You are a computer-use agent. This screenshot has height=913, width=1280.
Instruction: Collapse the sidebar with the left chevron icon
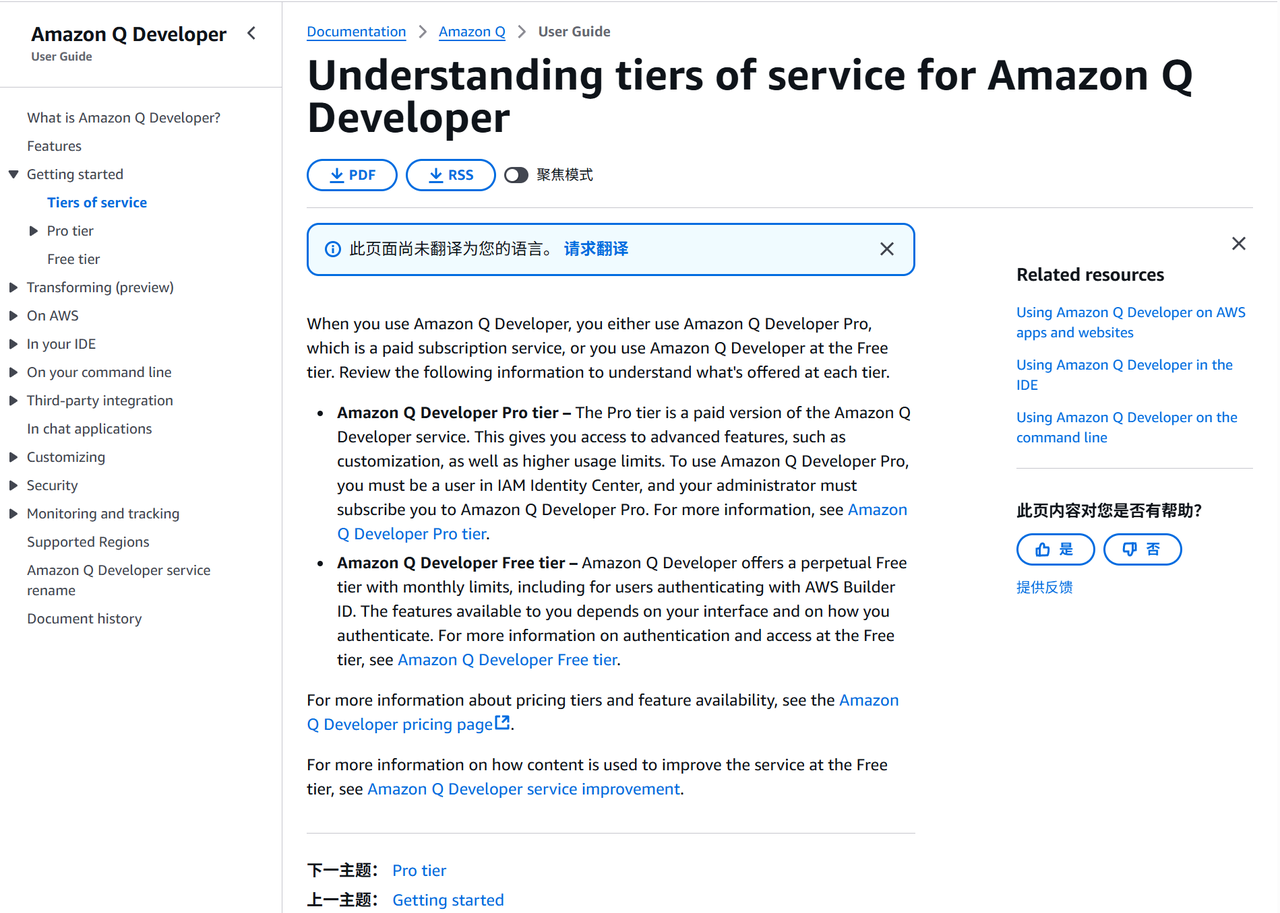[x=251, y=34]
